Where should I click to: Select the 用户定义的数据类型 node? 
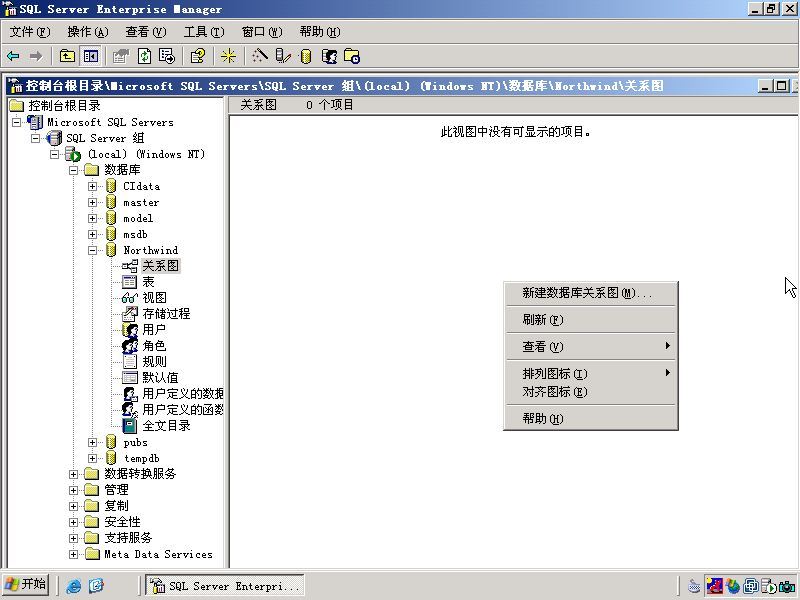click(183, 393)
